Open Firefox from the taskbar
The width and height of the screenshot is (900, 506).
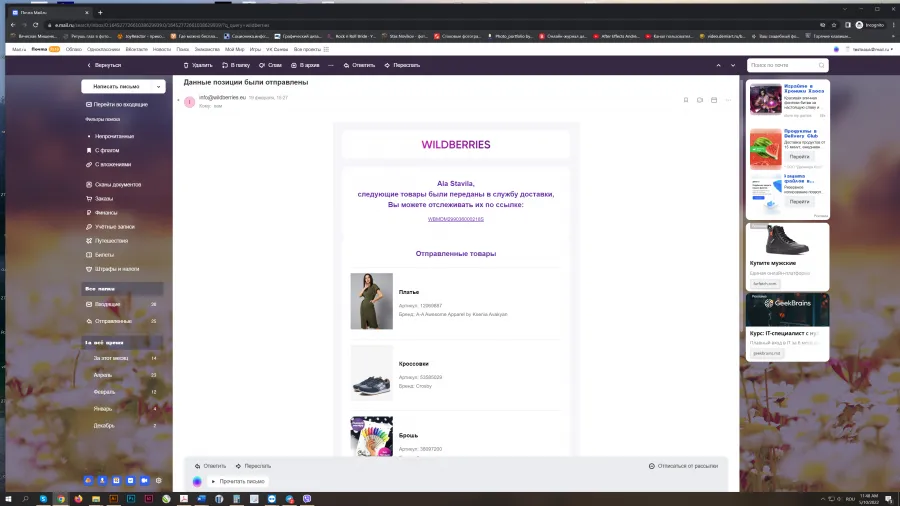(79, 499)
